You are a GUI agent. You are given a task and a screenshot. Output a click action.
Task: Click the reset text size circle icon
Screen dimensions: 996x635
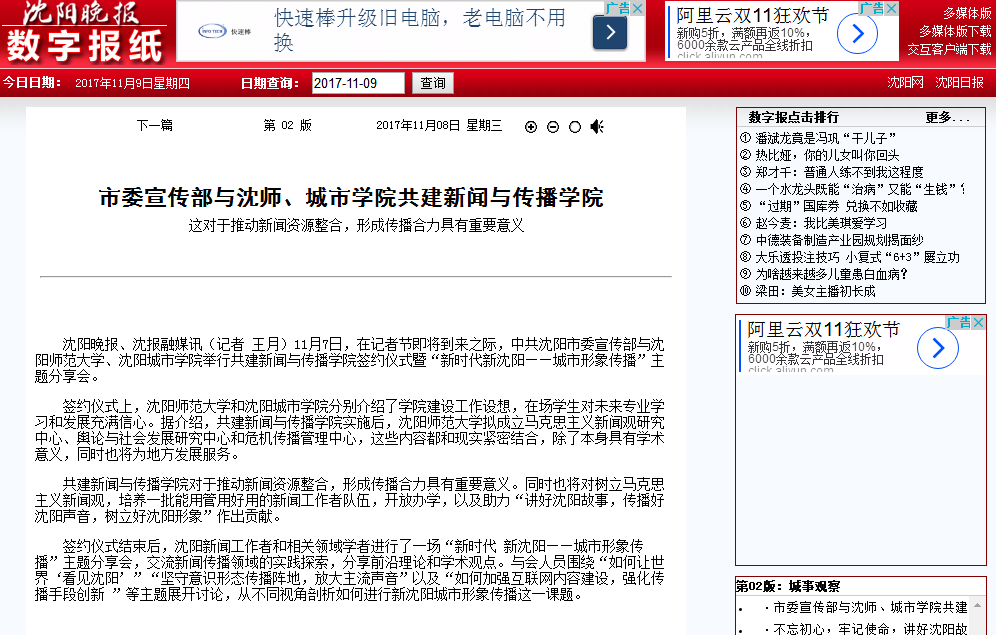click(x=575, y=127)
